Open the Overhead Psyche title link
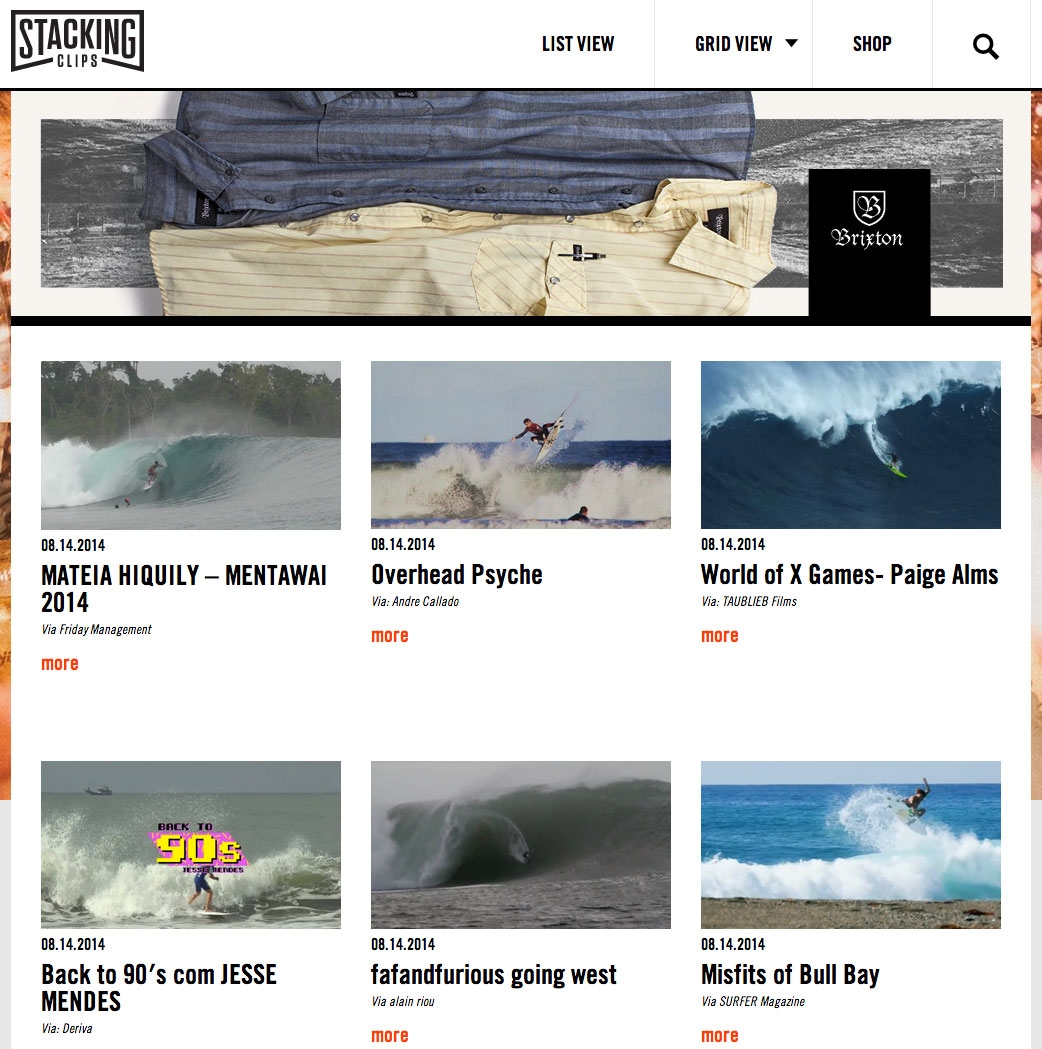Image resolution: width=1042 pixels, height=1049 pixels. point(457,575)
